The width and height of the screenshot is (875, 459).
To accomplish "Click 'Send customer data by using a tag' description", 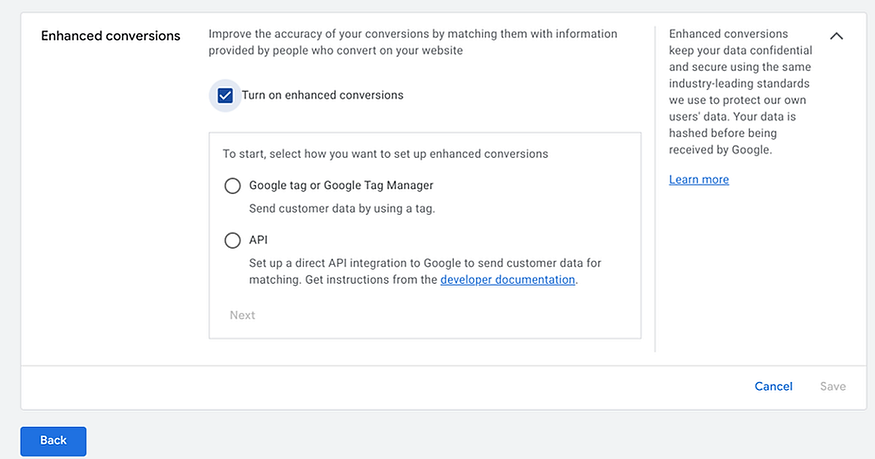I will [x=342, y=209].
